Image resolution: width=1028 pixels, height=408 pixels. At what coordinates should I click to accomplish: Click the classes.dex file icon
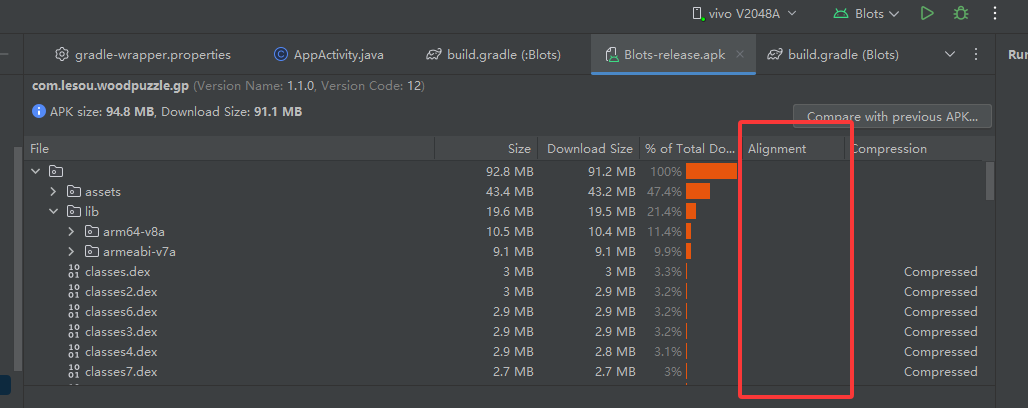(73, 272)
